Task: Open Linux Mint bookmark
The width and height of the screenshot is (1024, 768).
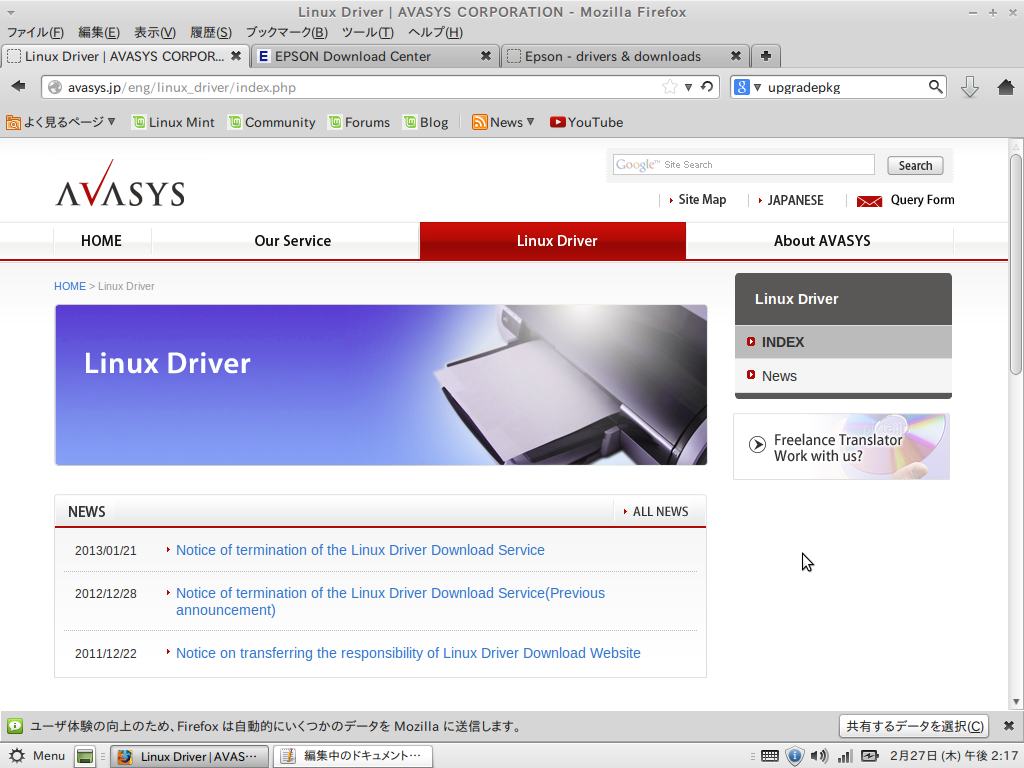Action: [173, 122]
